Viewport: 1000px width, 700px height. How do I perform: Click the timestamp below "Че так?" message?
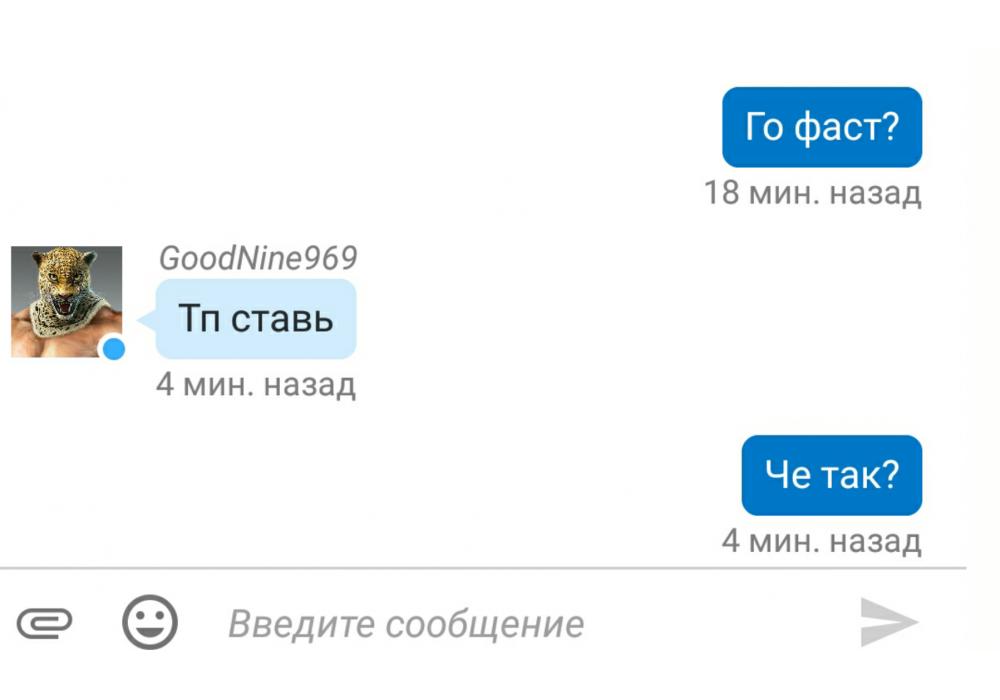(x=821, y=541)
